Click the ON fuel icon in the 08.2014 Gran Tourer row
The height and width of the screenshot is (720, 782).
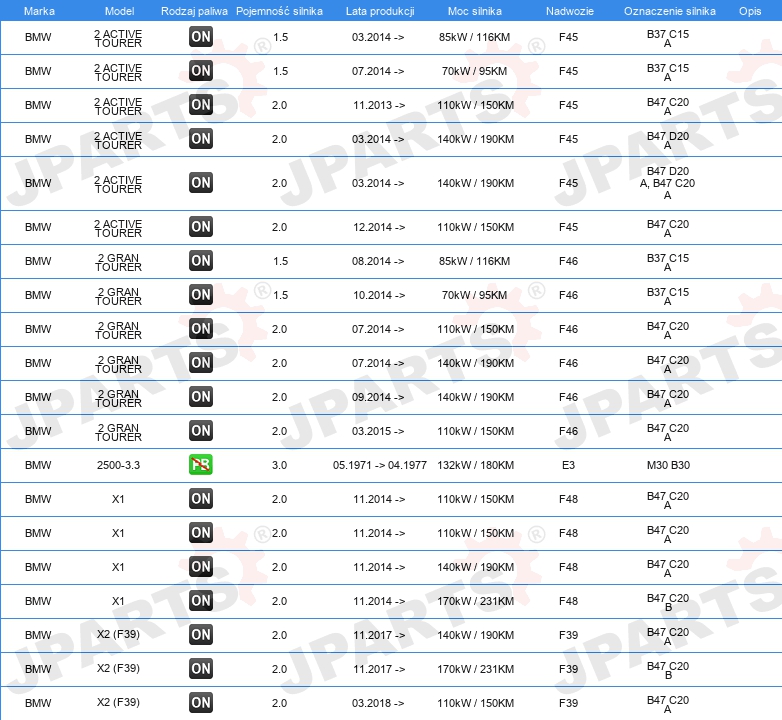point(201,261)
